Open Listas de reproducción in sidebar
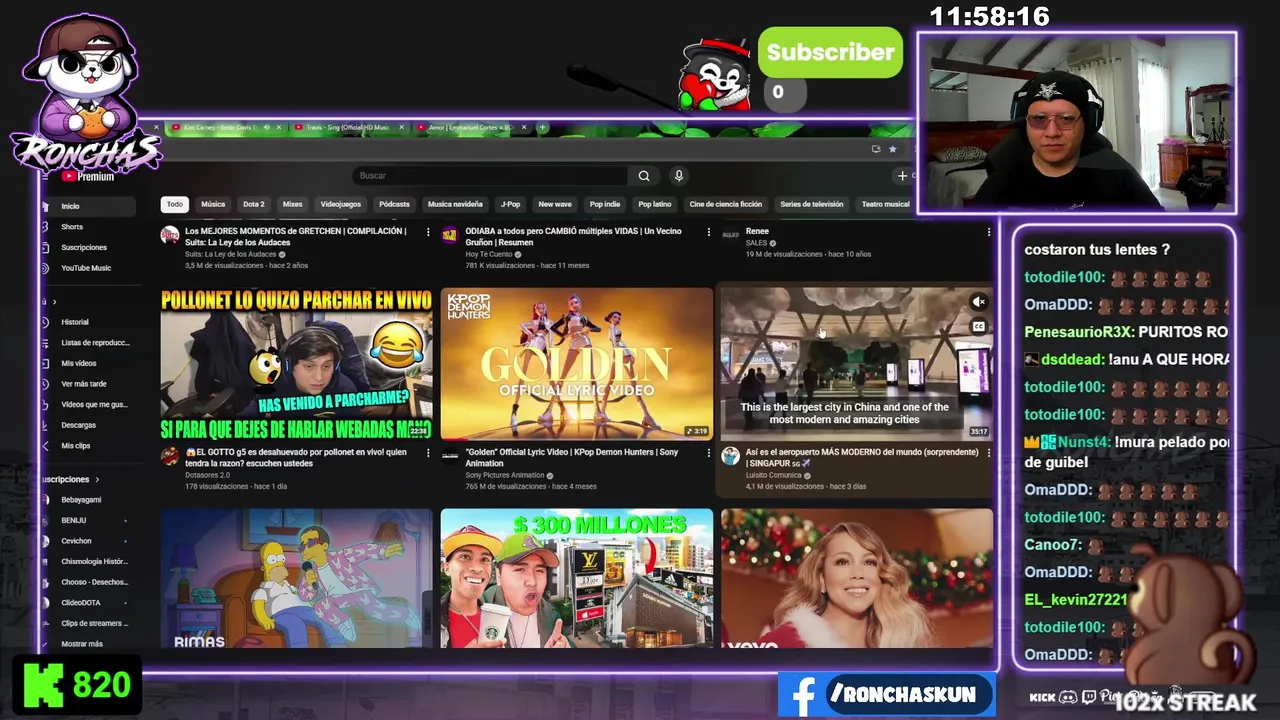Screen dimensions: 1280x720 pos(88,343)
